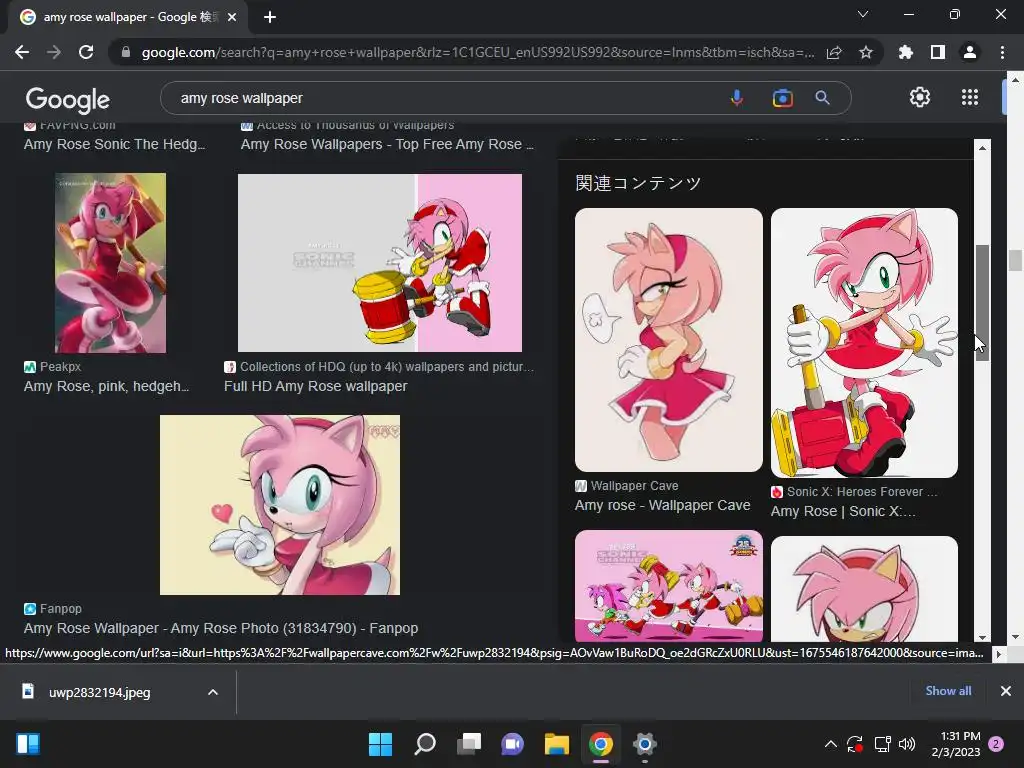Open a new browser tab
Viewport: 1024px width, 768px height.
[x=270, y=17]
